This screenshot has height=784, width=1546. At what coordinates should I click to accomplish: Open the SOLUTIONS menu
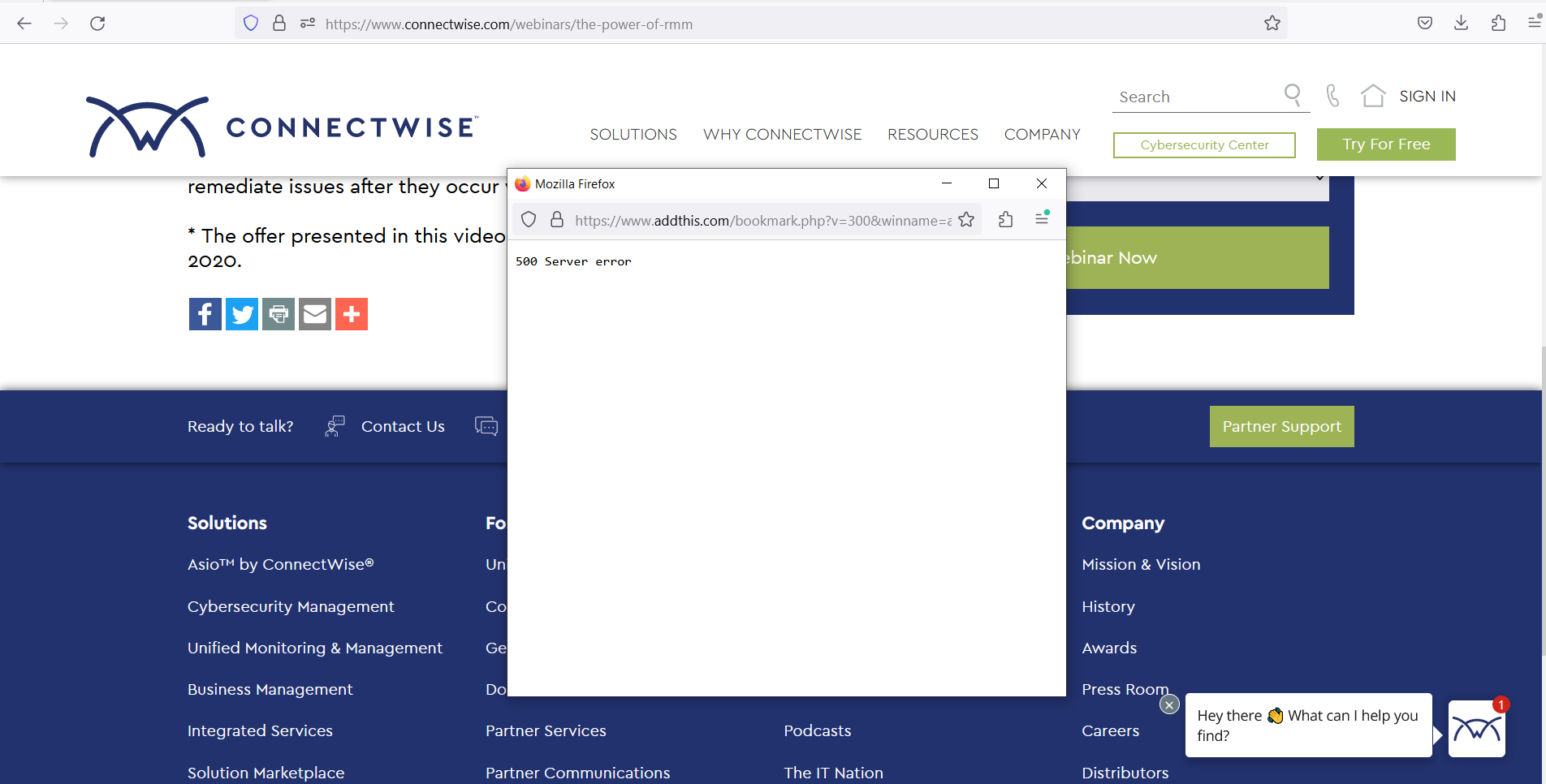633,134
